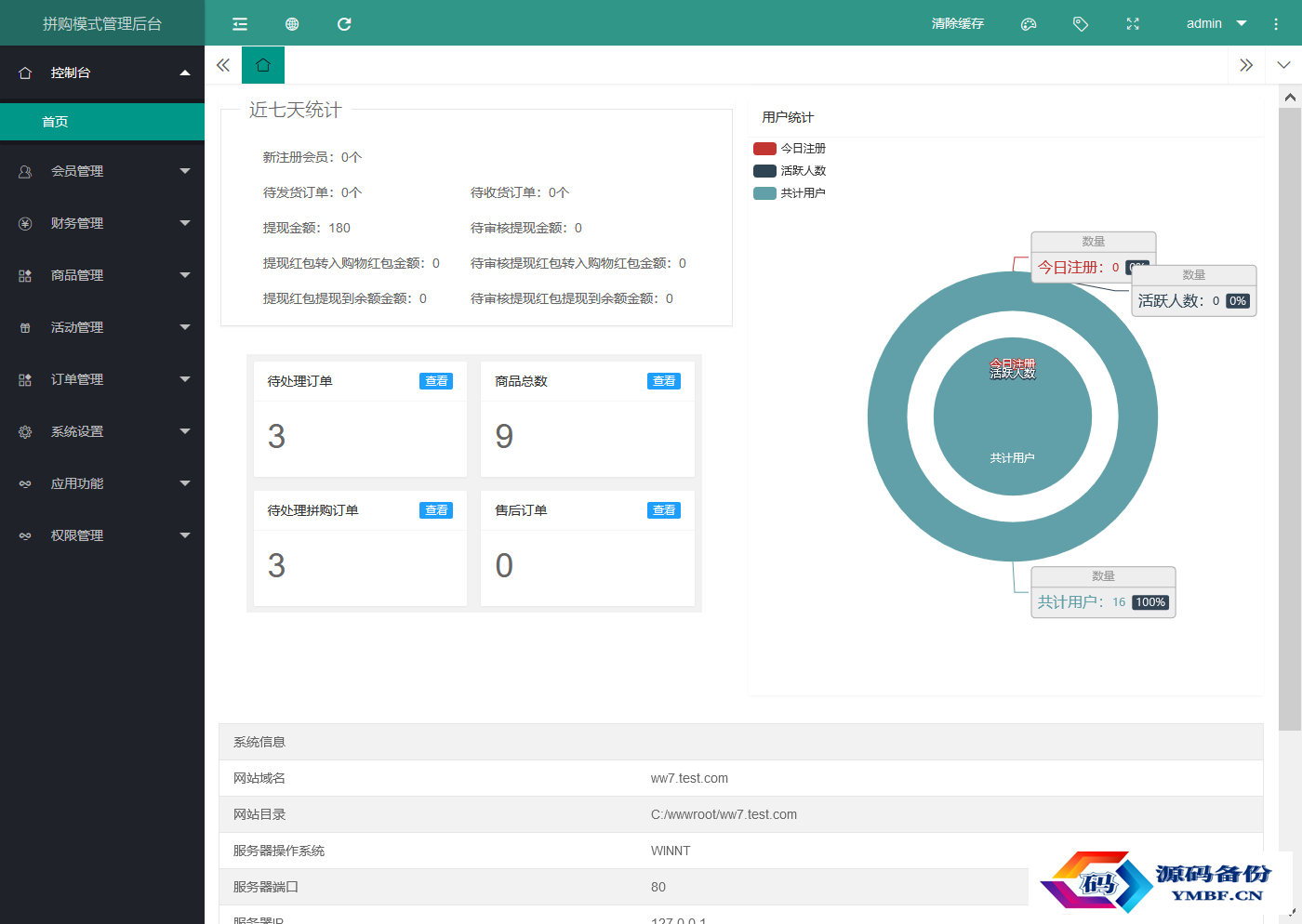Image resolution: width=1302 pixels, height=924 pixels.
Task: Click the 订单管理 grid icon
Action: (x=25, y=379)
